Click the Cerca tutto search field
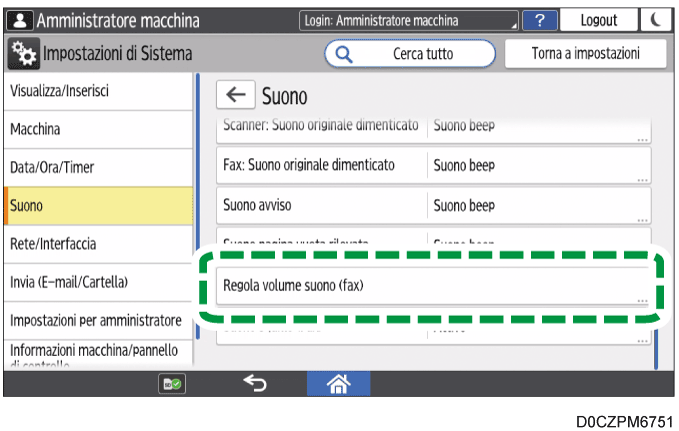Image resolution: width=679 pixels, height=431 pixels. pyautogui.click(x=410, y=53)
